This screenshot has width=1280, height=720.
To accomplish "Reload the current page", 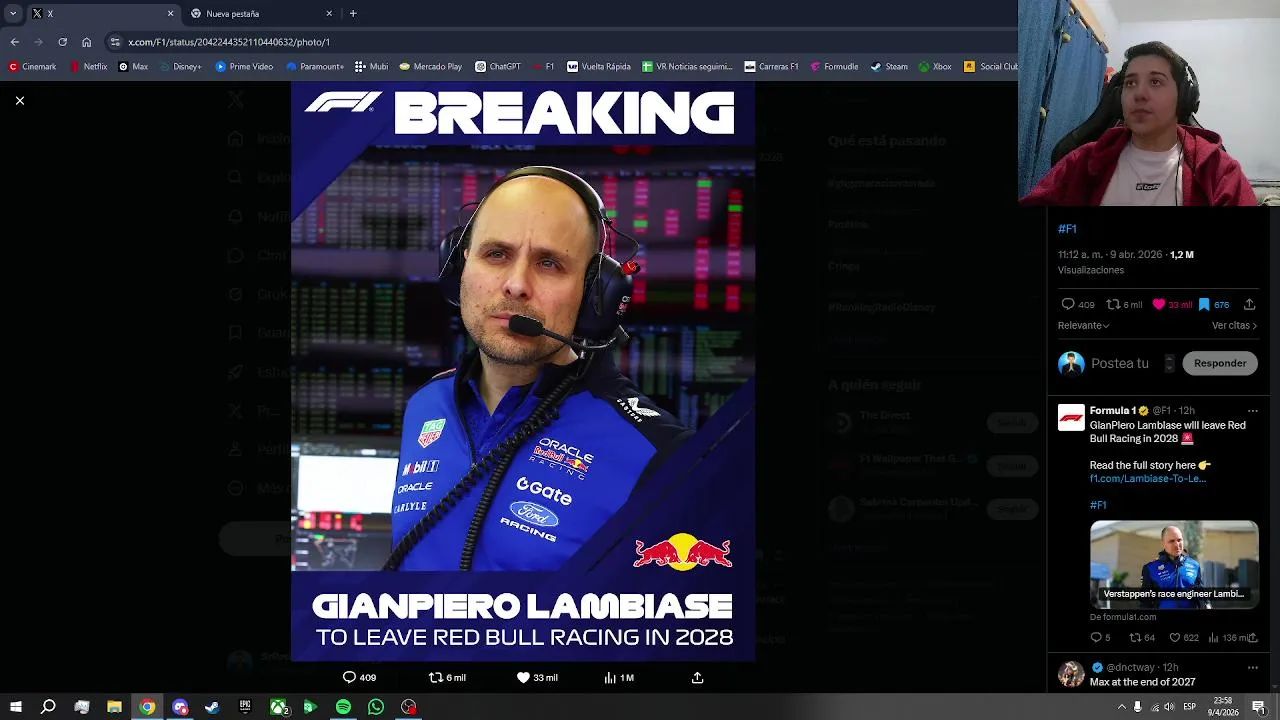I will [62, 42].
